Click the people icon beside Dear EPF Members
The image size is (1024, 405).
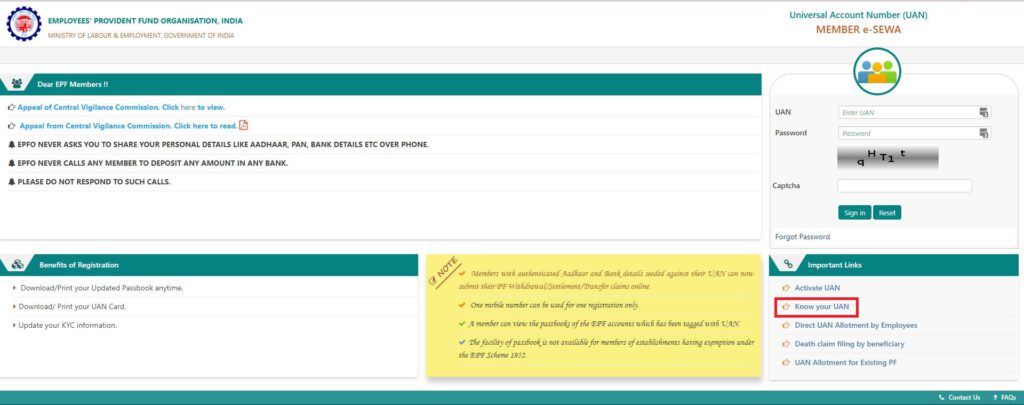pos(17,84)
